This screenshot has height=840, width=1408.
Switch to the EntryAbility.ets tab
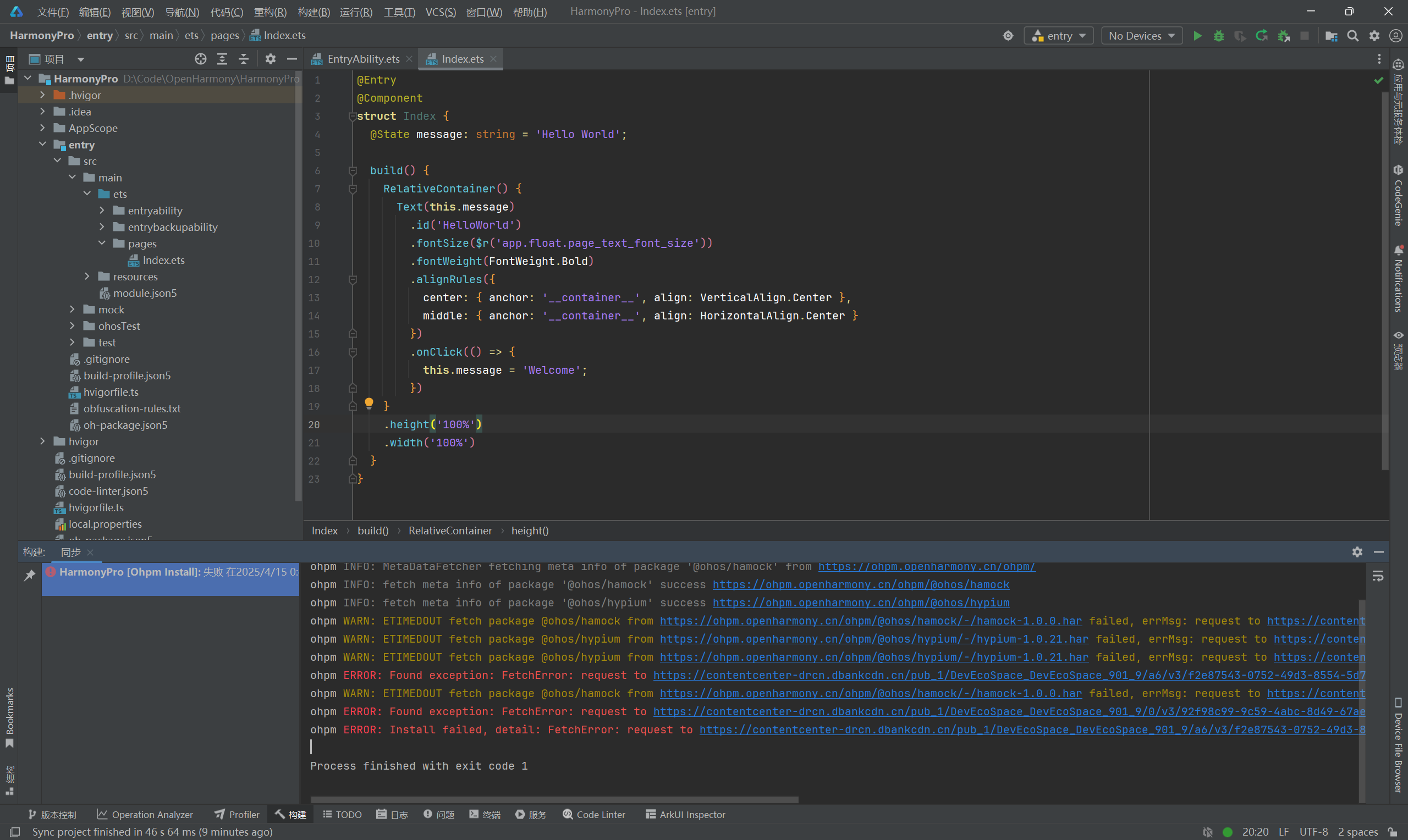(363, 59)
